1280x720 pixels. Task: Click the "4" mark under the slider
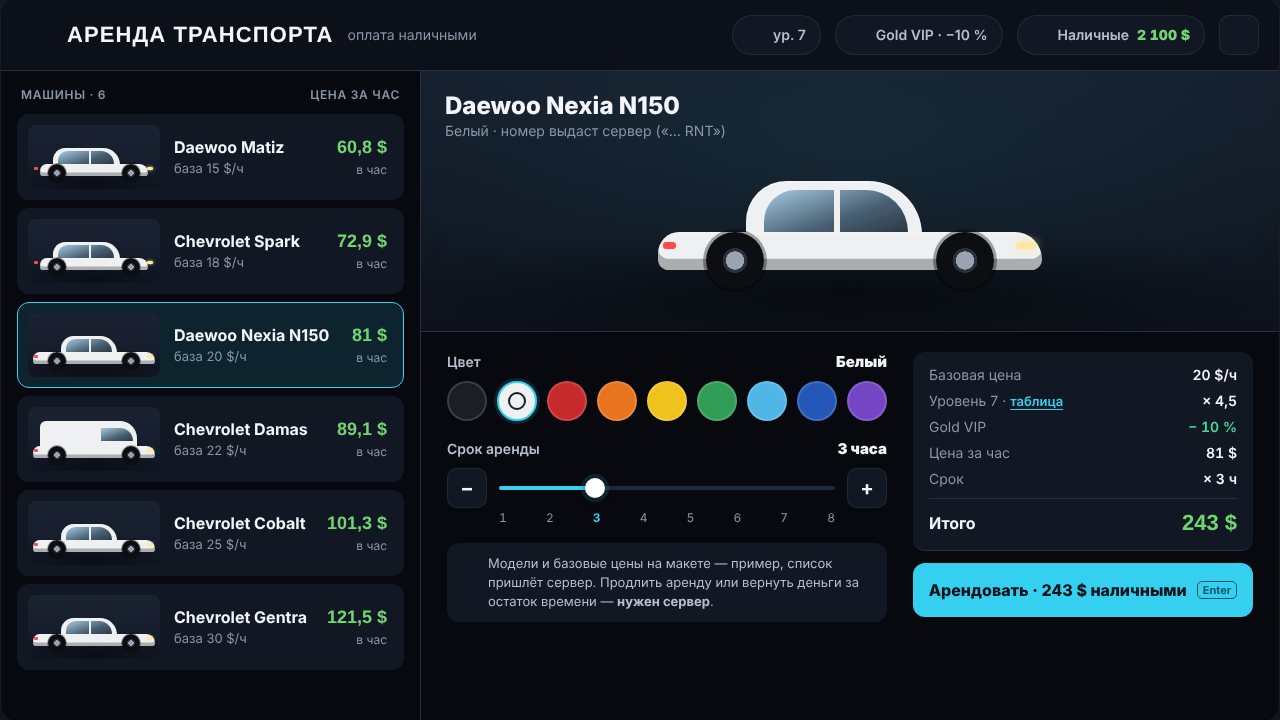coord(644,518)
